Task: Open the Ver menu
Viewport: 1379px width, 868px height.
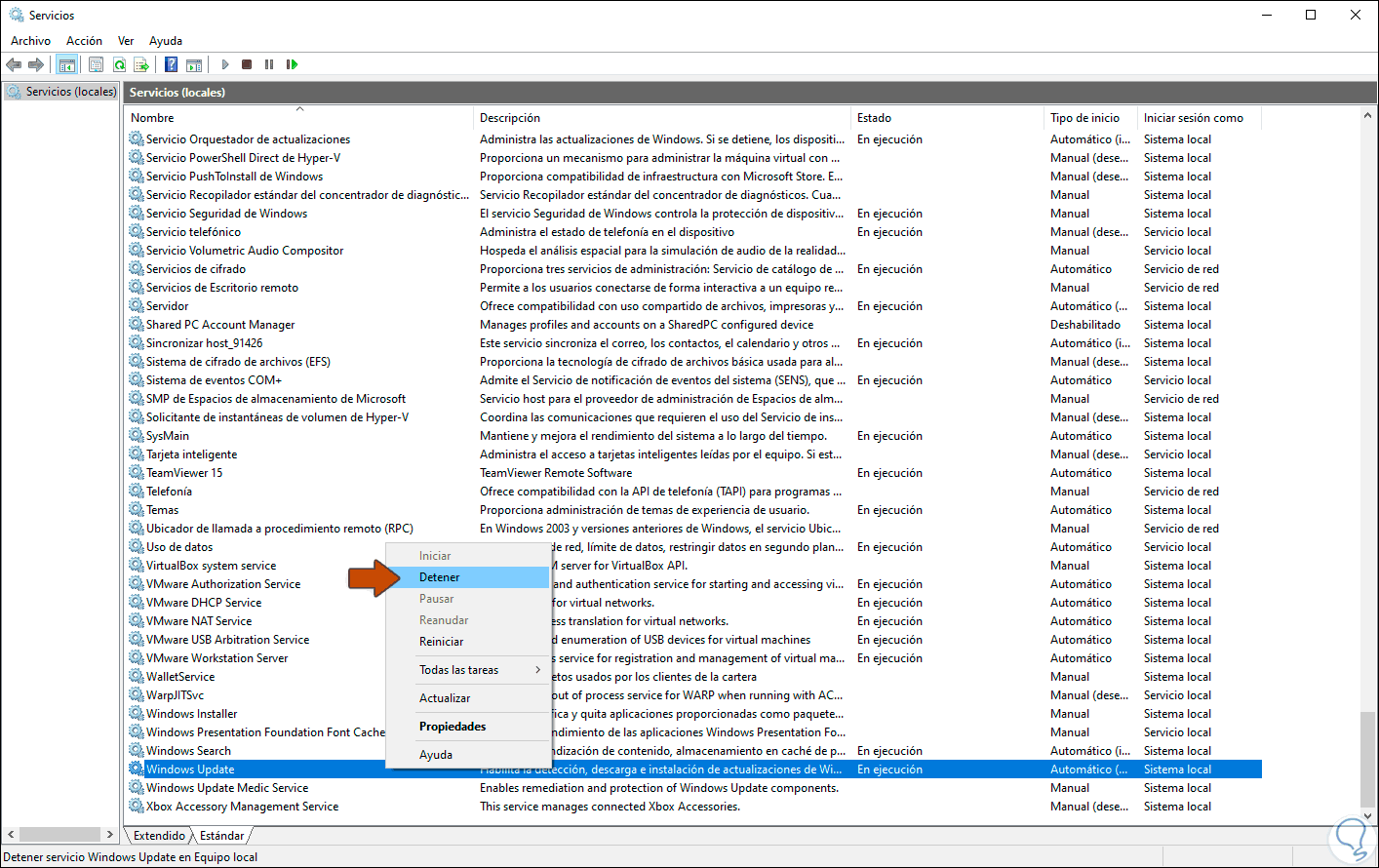Action: tap(126, 41)
